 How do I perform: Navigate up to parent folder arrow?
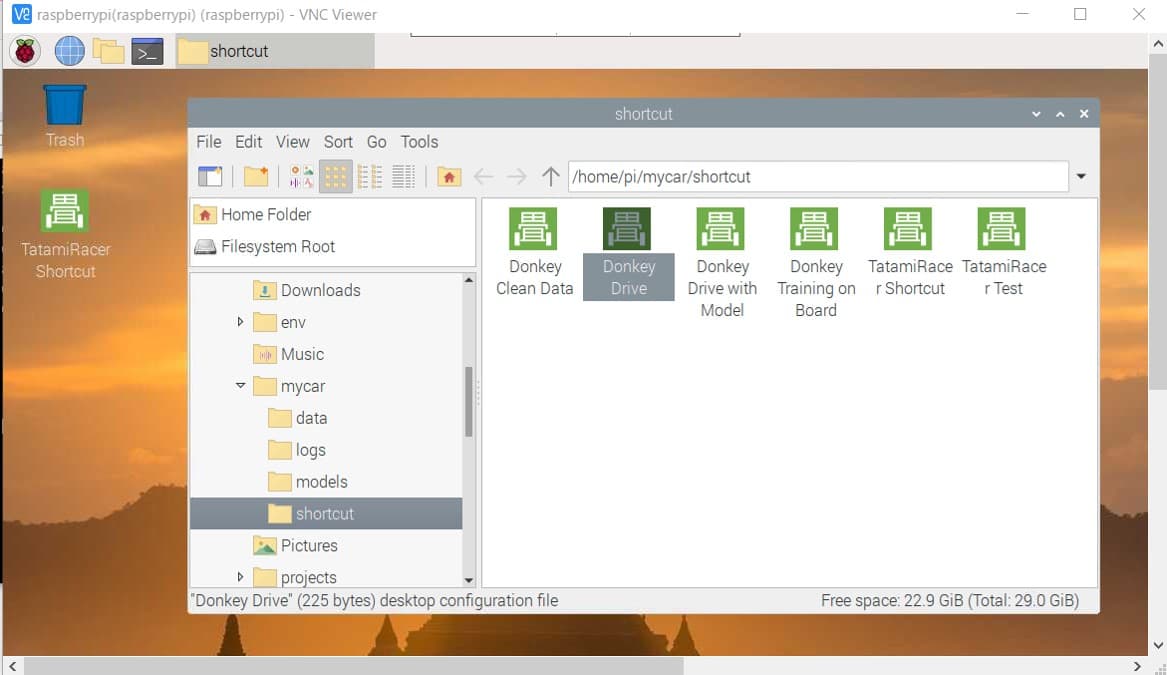click(x=551, y=176)
